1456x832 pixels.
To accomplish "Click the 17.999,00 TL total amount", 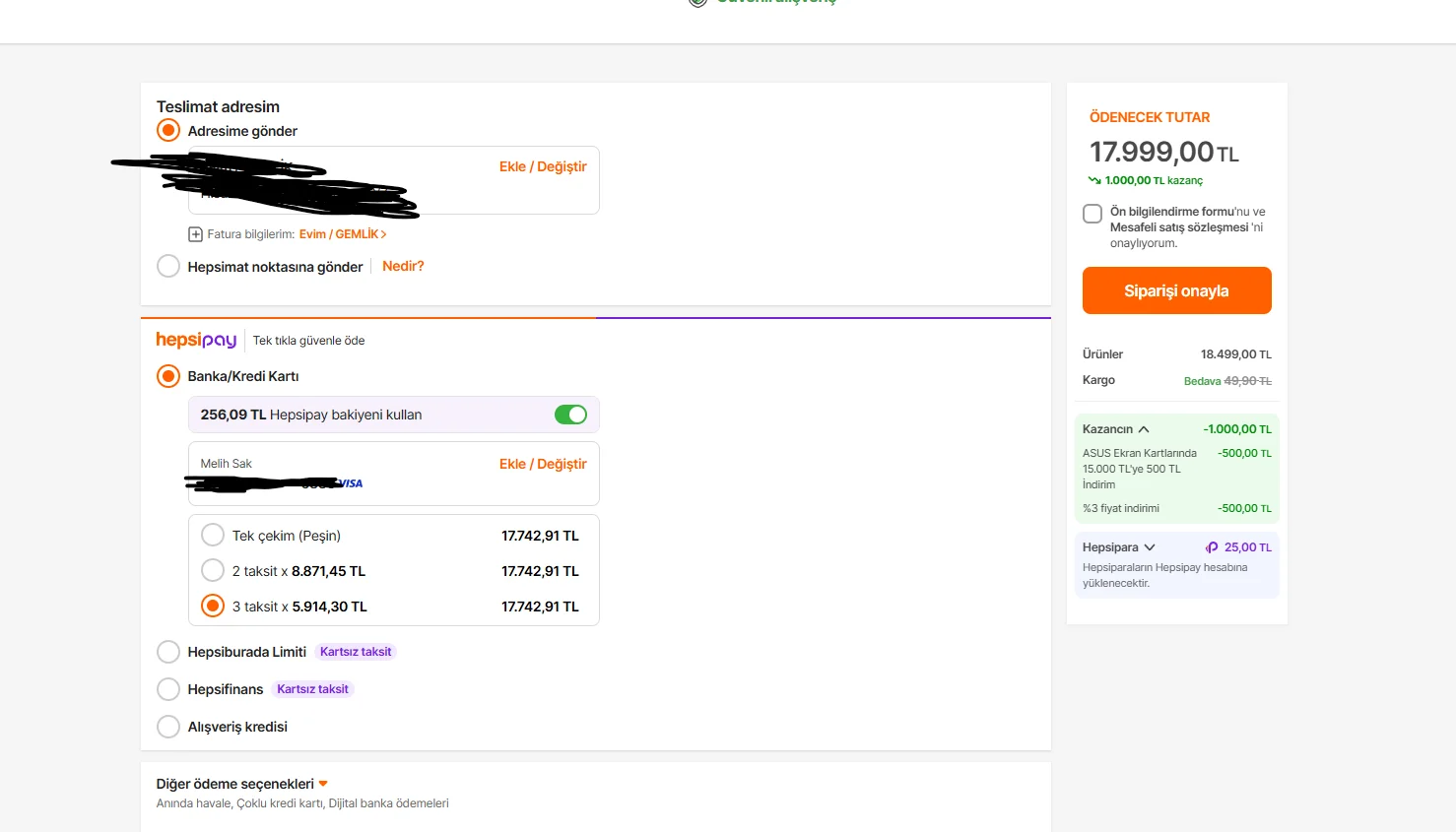I will click(1164, 152).
